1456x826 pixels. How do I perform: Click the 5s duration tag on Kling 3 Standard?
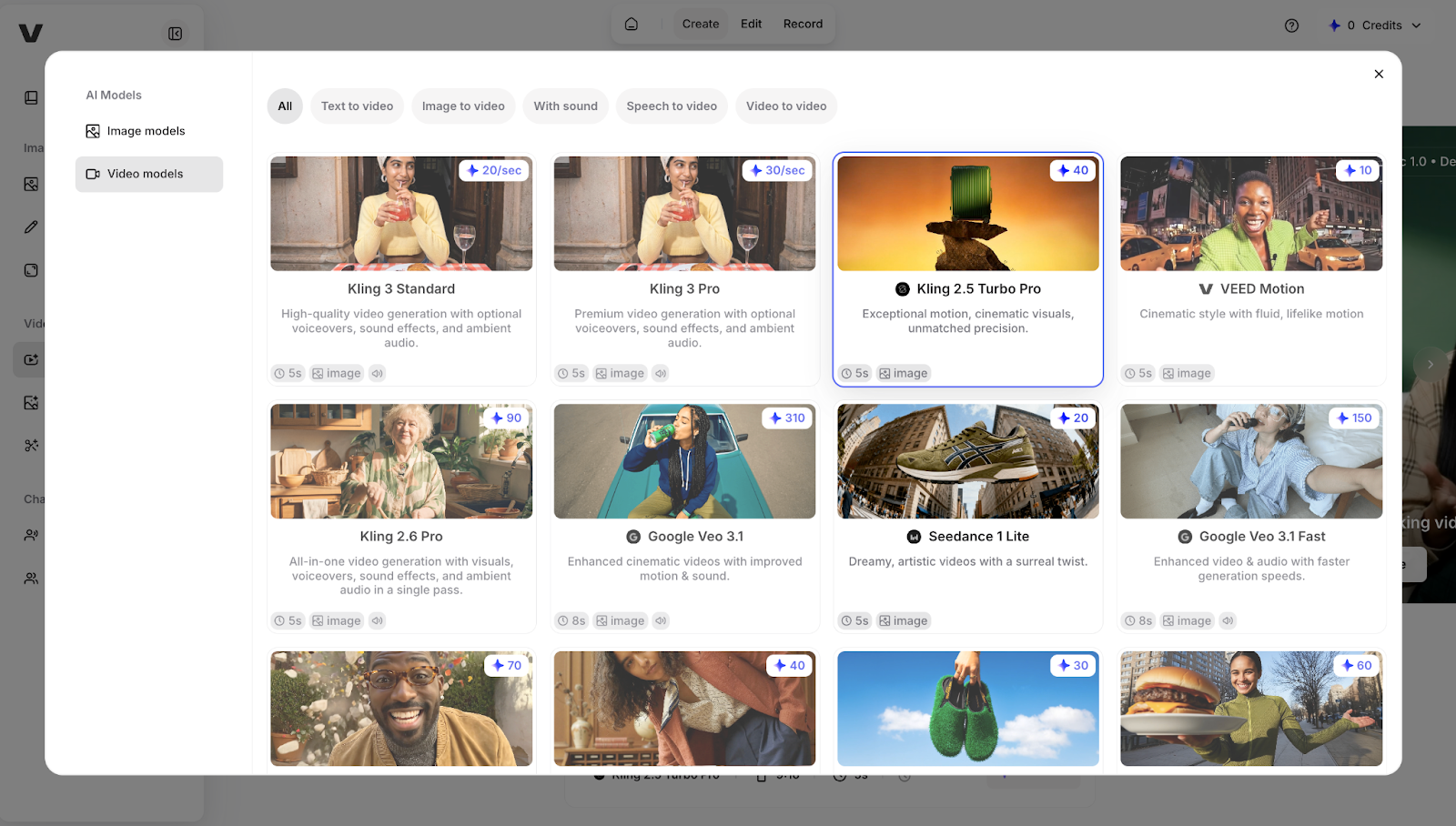point(288,373)
